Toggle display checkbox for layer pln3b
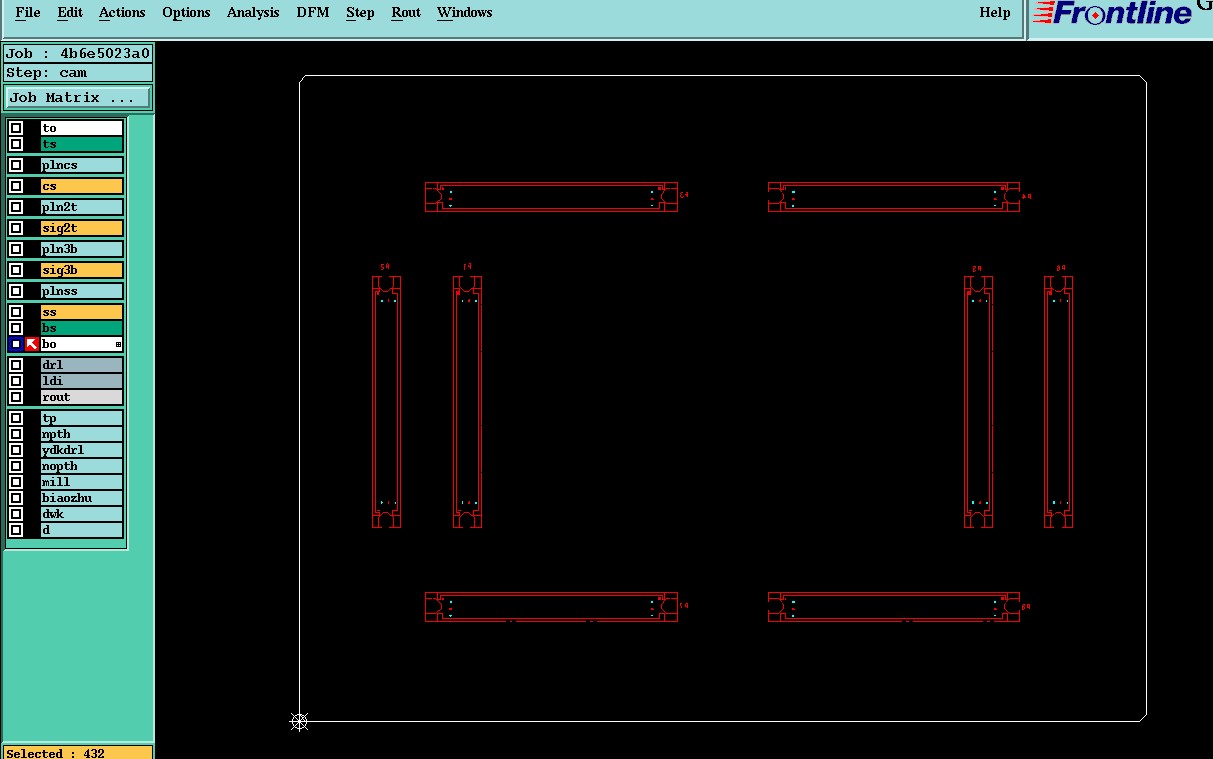 tap(16, 249)
